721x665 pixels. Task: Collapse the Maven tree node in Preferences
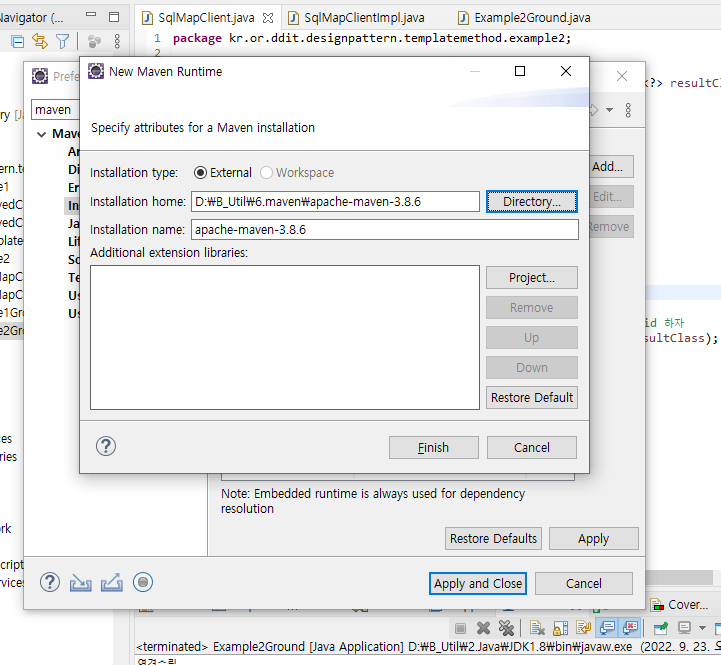pos(41,134)
